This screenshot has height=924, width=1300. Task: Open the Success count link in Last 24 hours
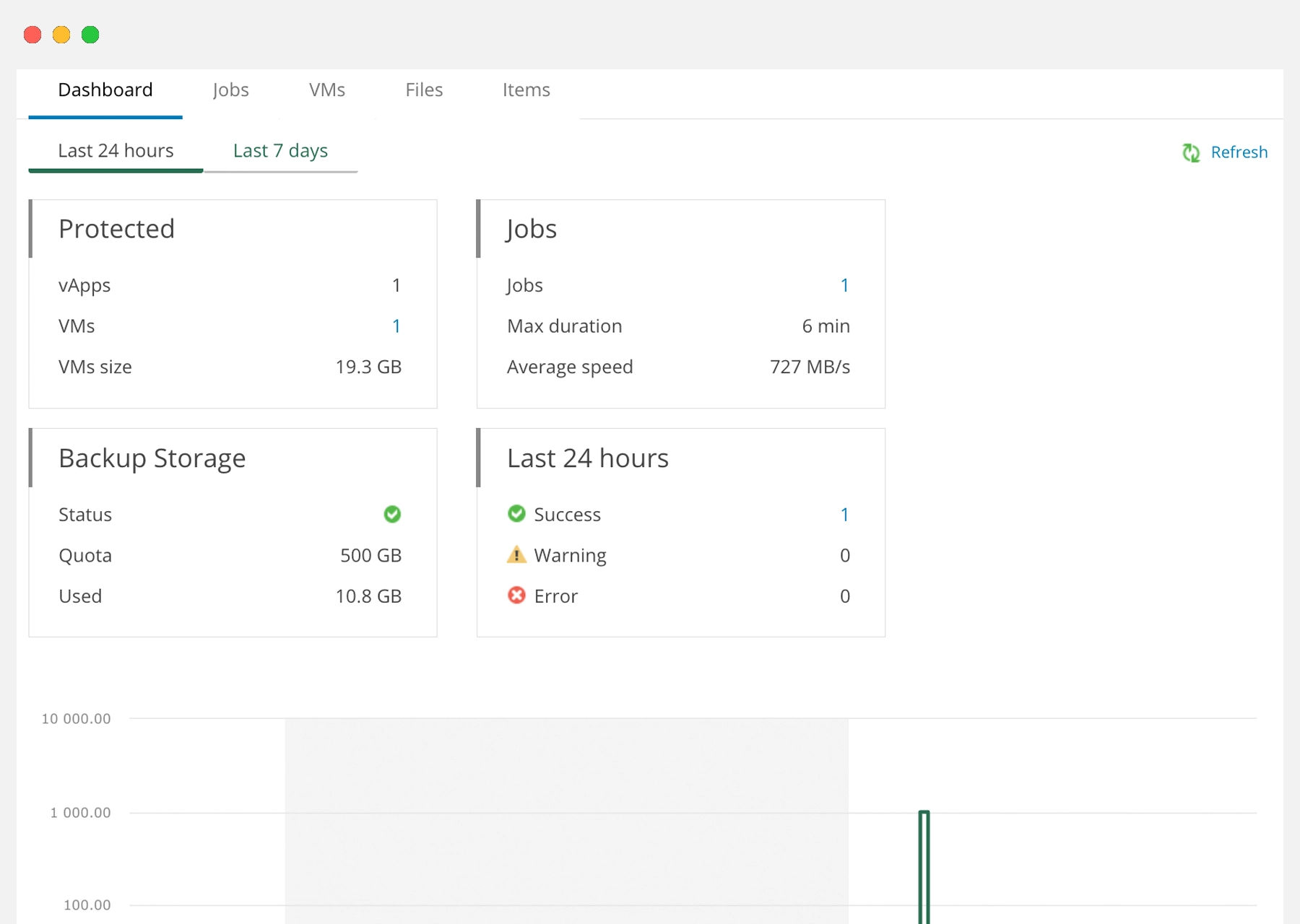[x=844, y=514]
